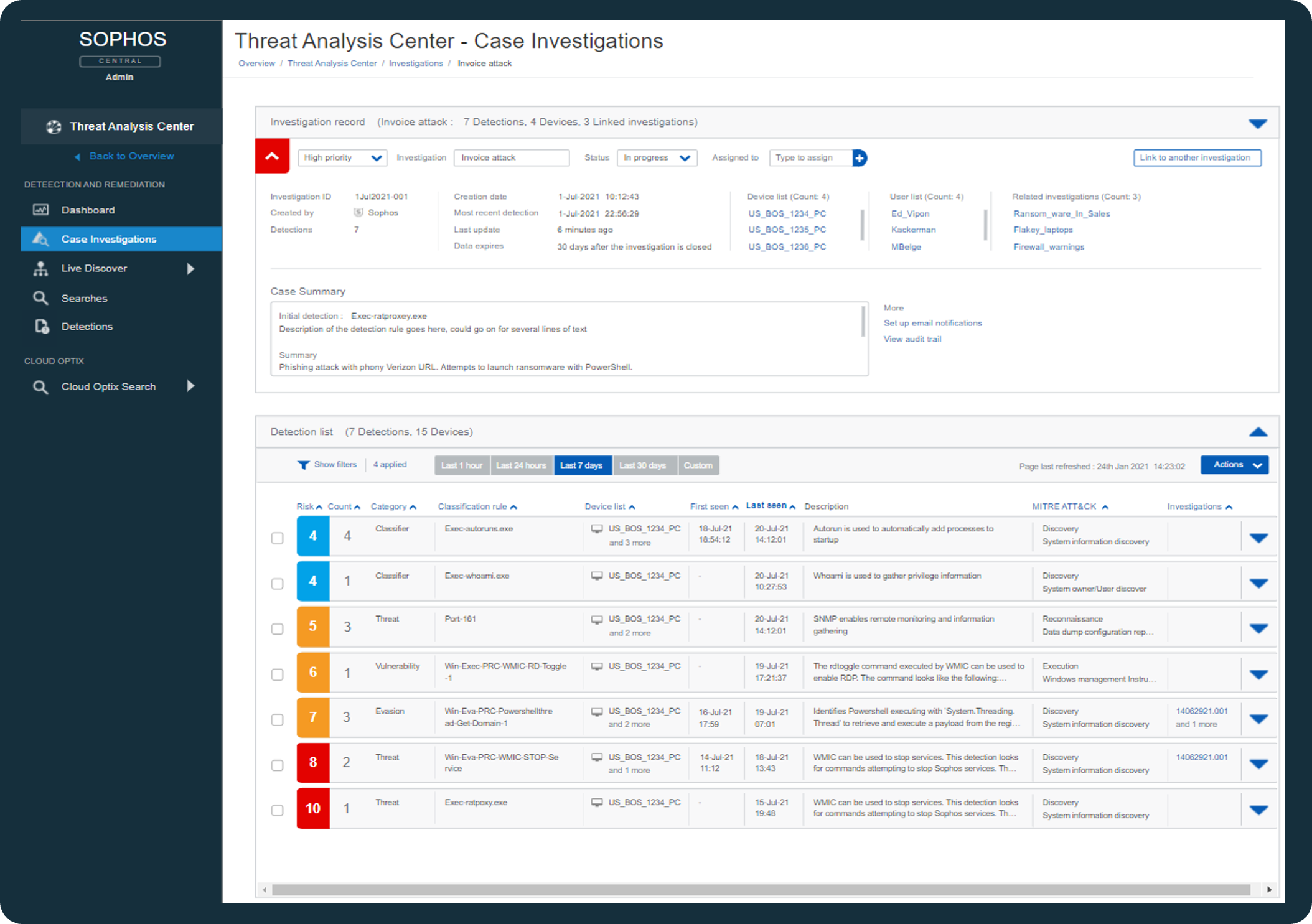Open the Dashboard icon in sidebar

40,210
